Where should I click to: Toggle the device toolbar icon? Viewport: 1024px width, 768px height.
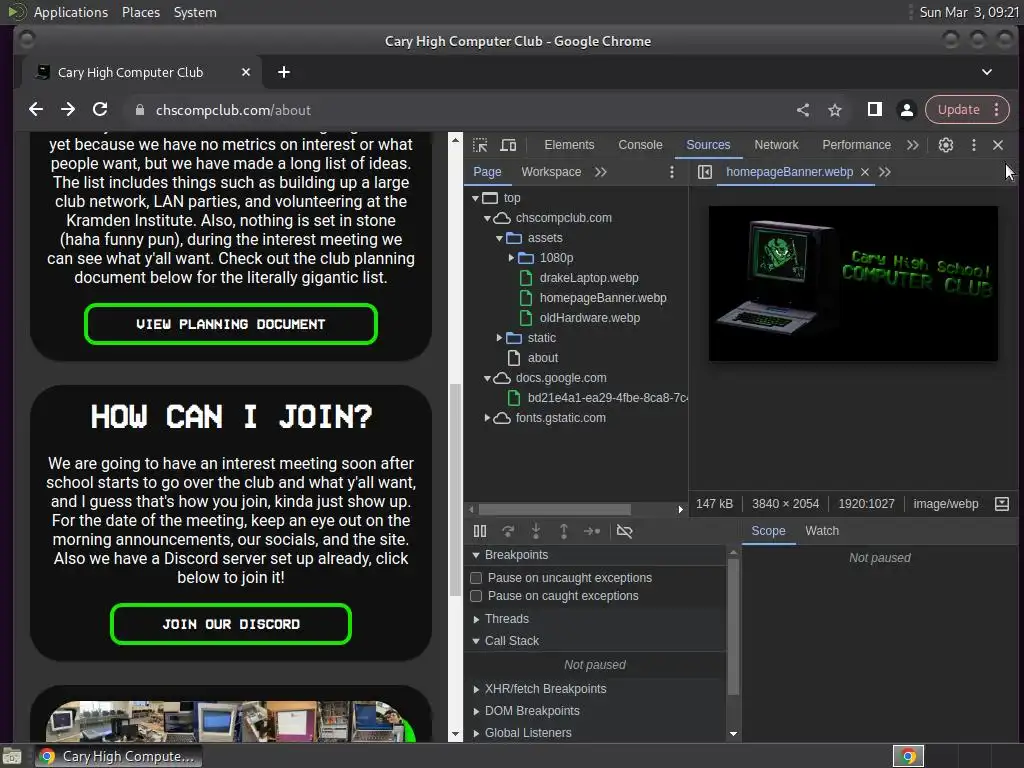508,145
